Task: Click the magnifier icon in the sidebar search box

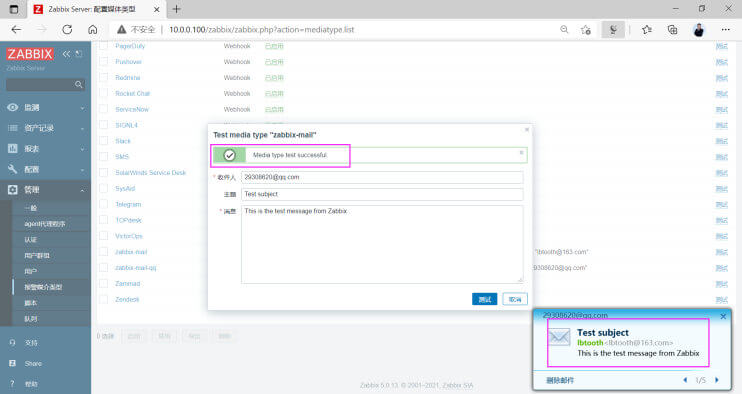Action: click(79, 85)
